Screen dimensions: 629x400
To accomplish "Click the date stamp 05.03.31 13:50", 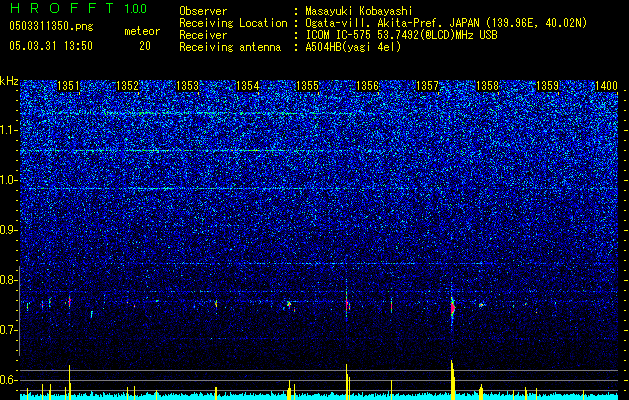I will coord(51,46).
